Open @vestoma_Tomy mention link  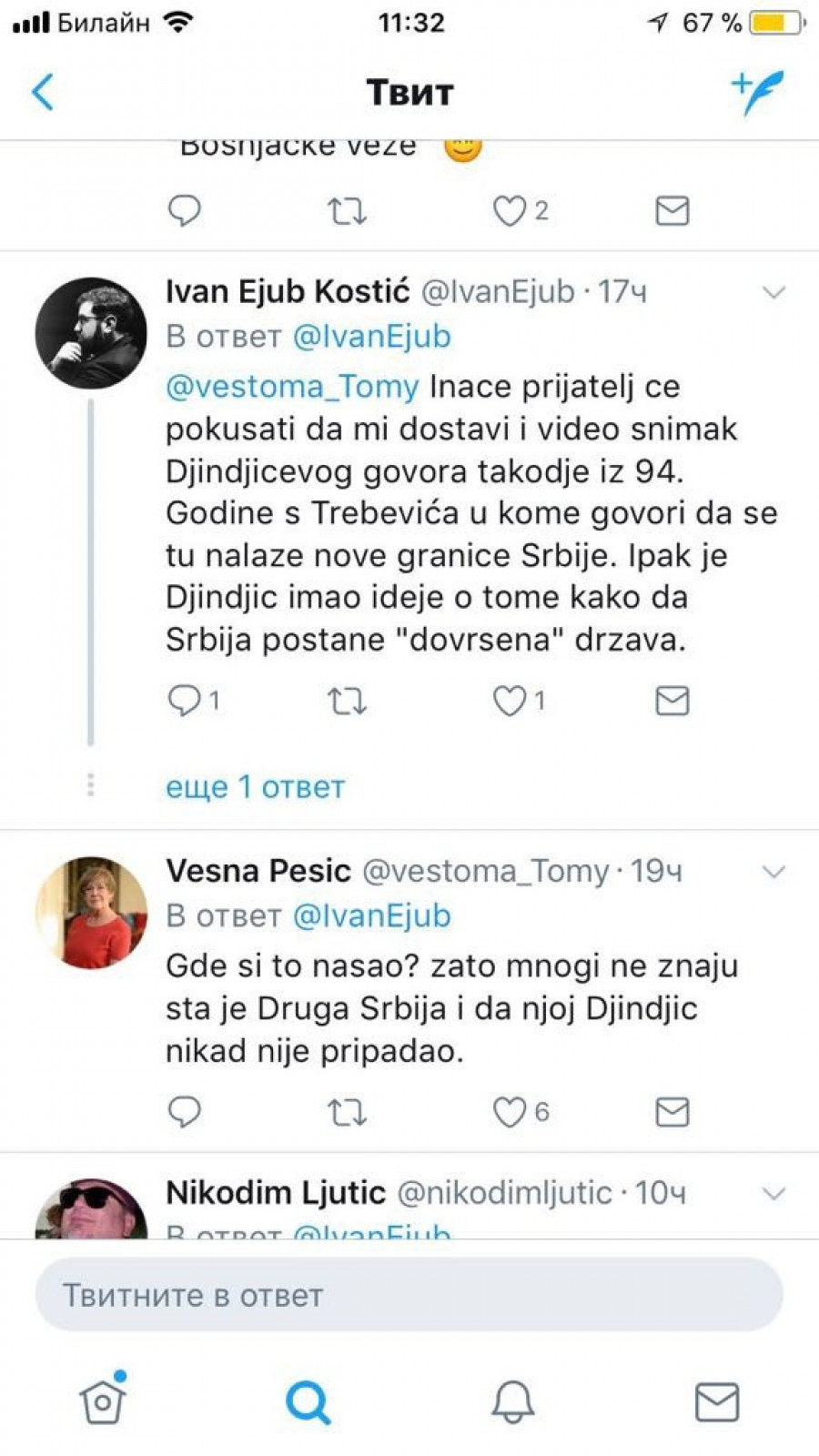292,387
